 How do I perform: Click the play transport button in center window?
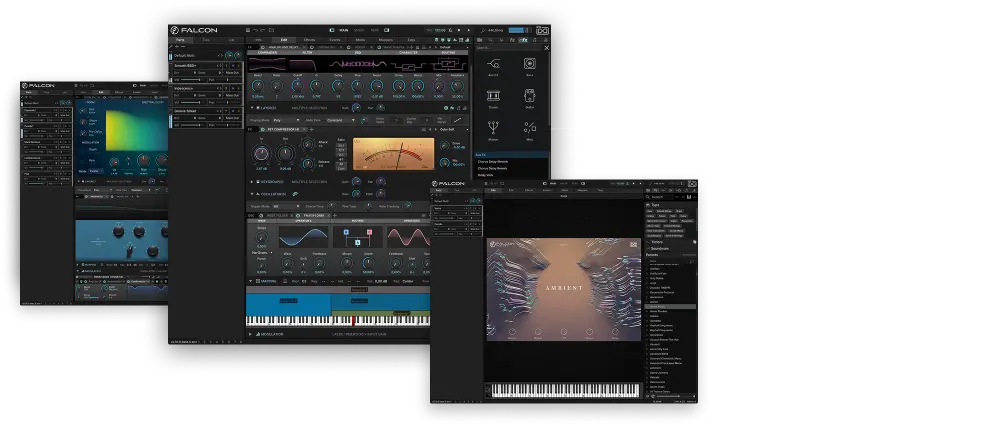(469, 30)
